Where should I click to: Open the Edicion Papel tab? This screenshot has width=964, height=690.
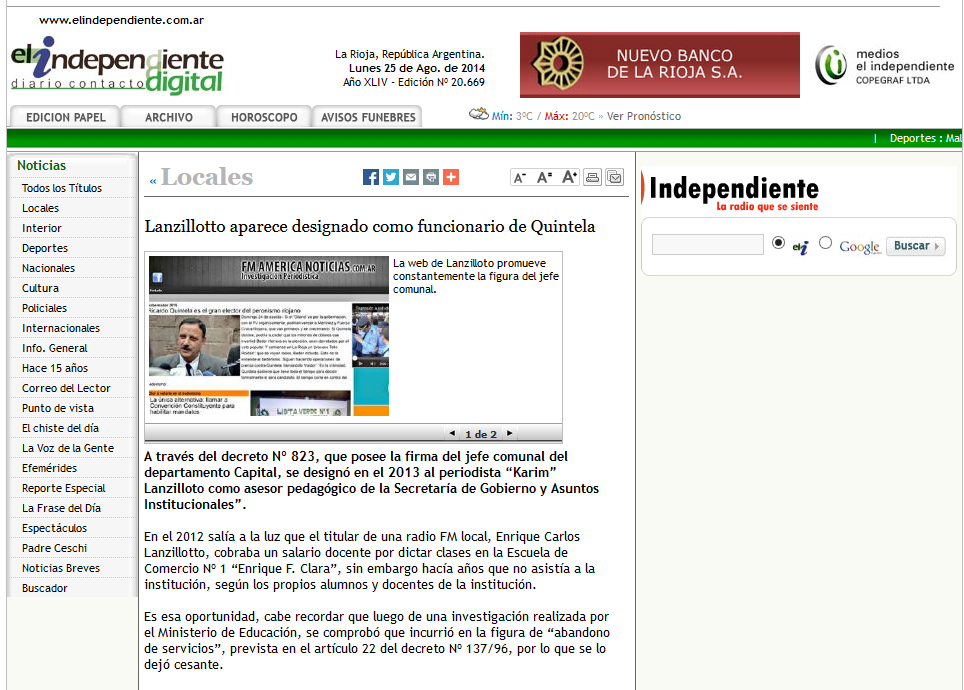65,117
